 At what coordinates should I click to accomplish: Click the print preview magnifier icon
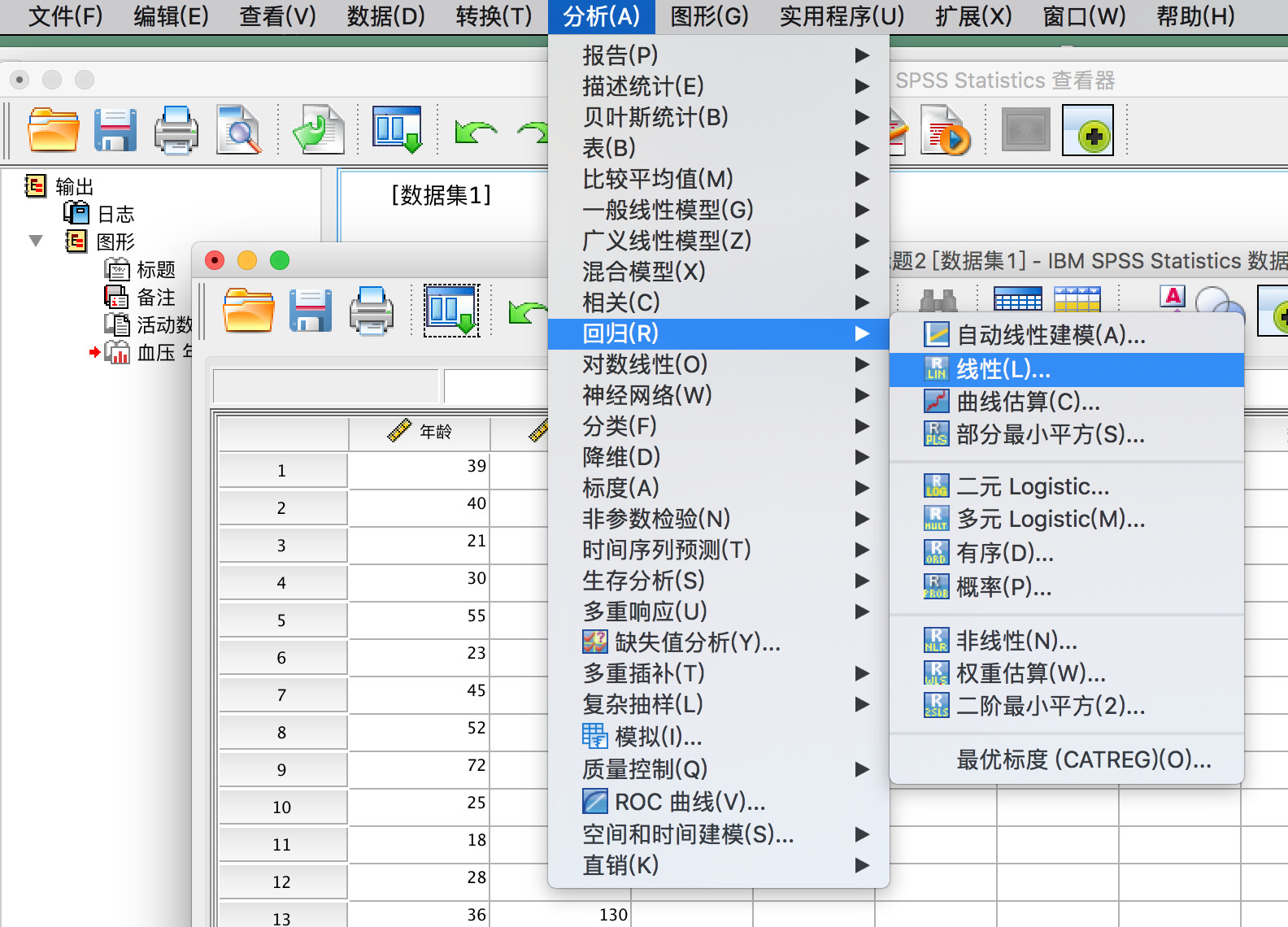pos(239,130)
